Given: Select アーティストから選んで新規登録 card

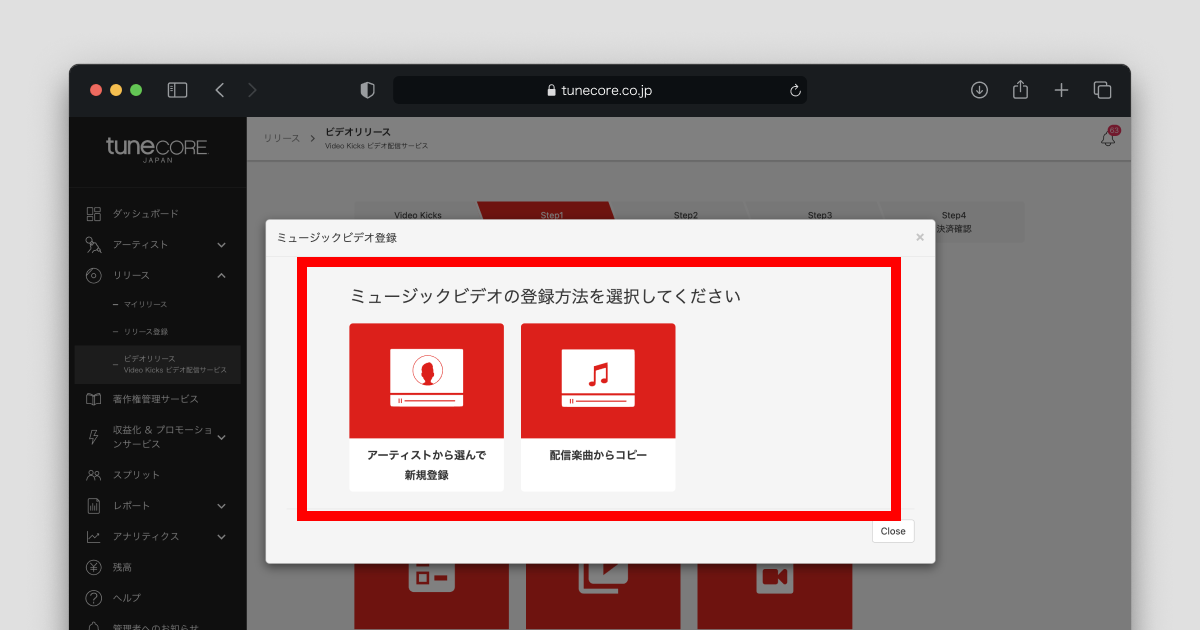Looking at the screenshot, I should pos(426,406).
